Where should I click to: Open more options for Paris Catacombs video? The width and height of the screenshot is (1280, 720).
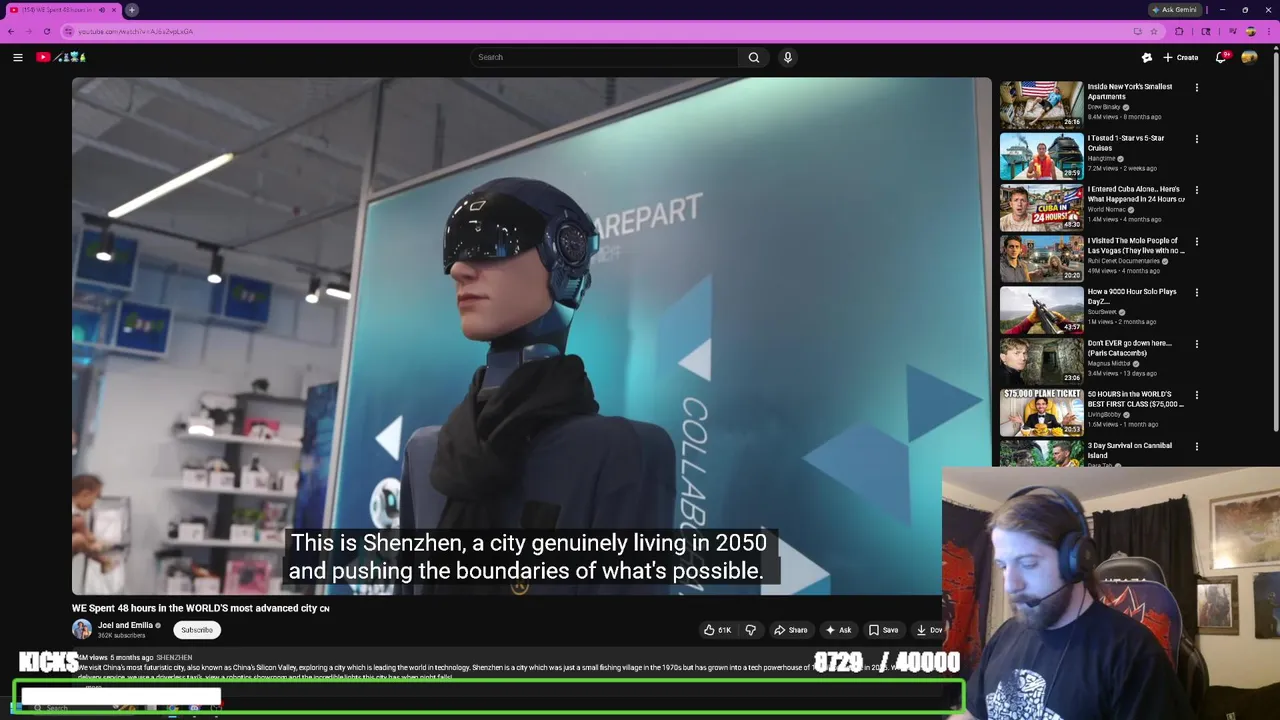click(1196, 344)
